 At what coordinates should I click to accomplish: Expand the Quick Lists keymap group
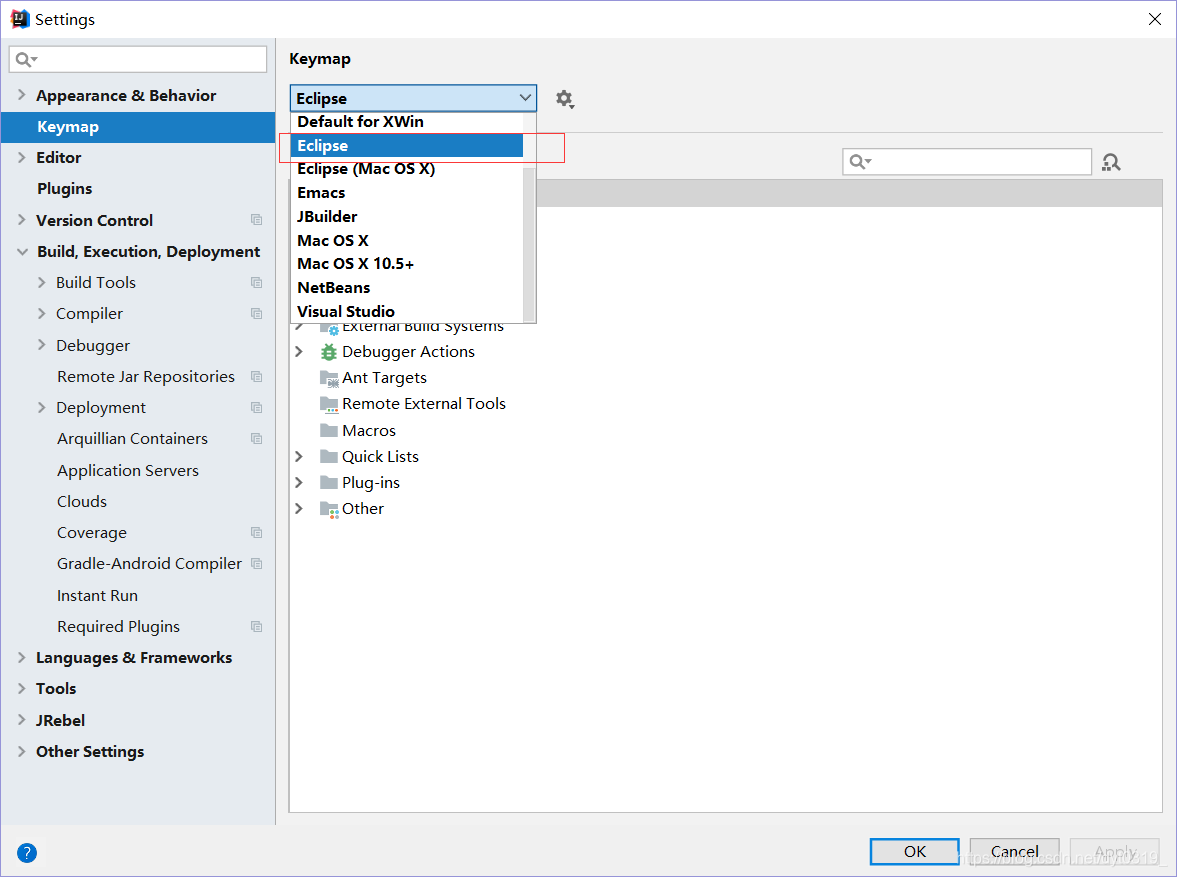pos(299,457)
